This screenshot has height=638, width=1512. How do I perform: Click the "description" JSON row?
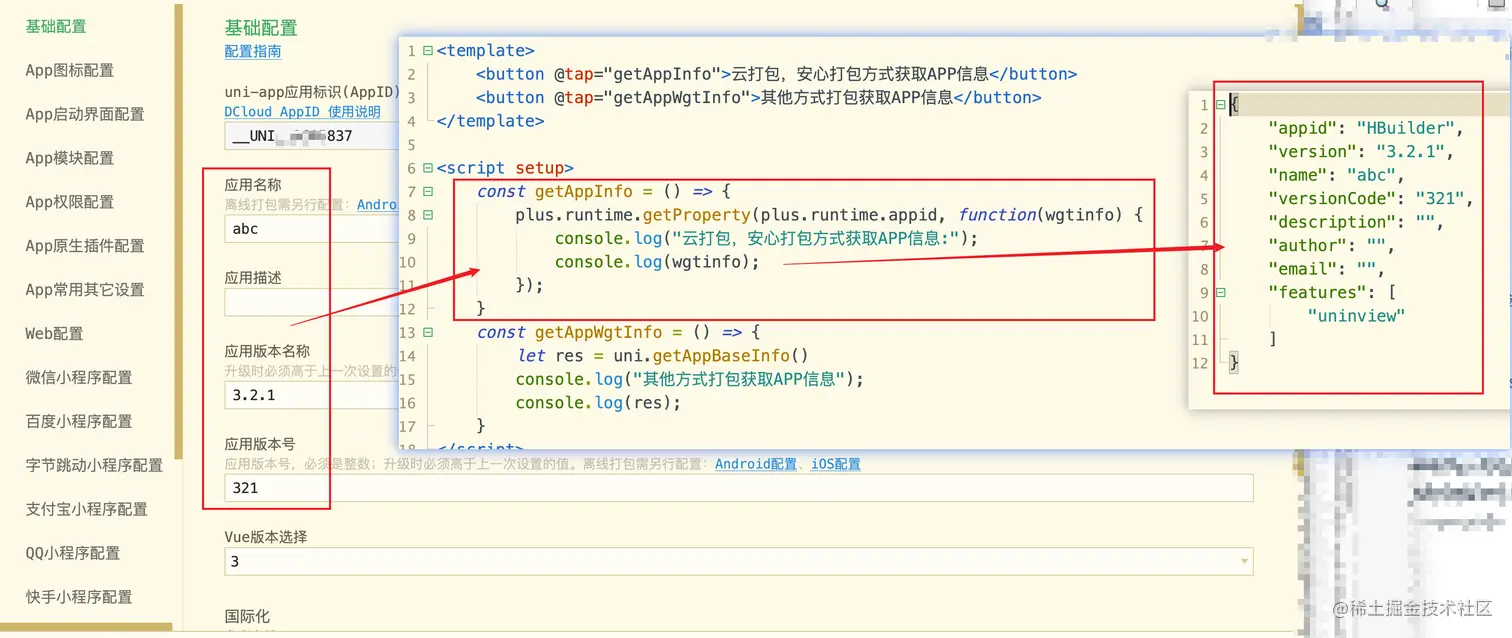(x=1356, y=222)
